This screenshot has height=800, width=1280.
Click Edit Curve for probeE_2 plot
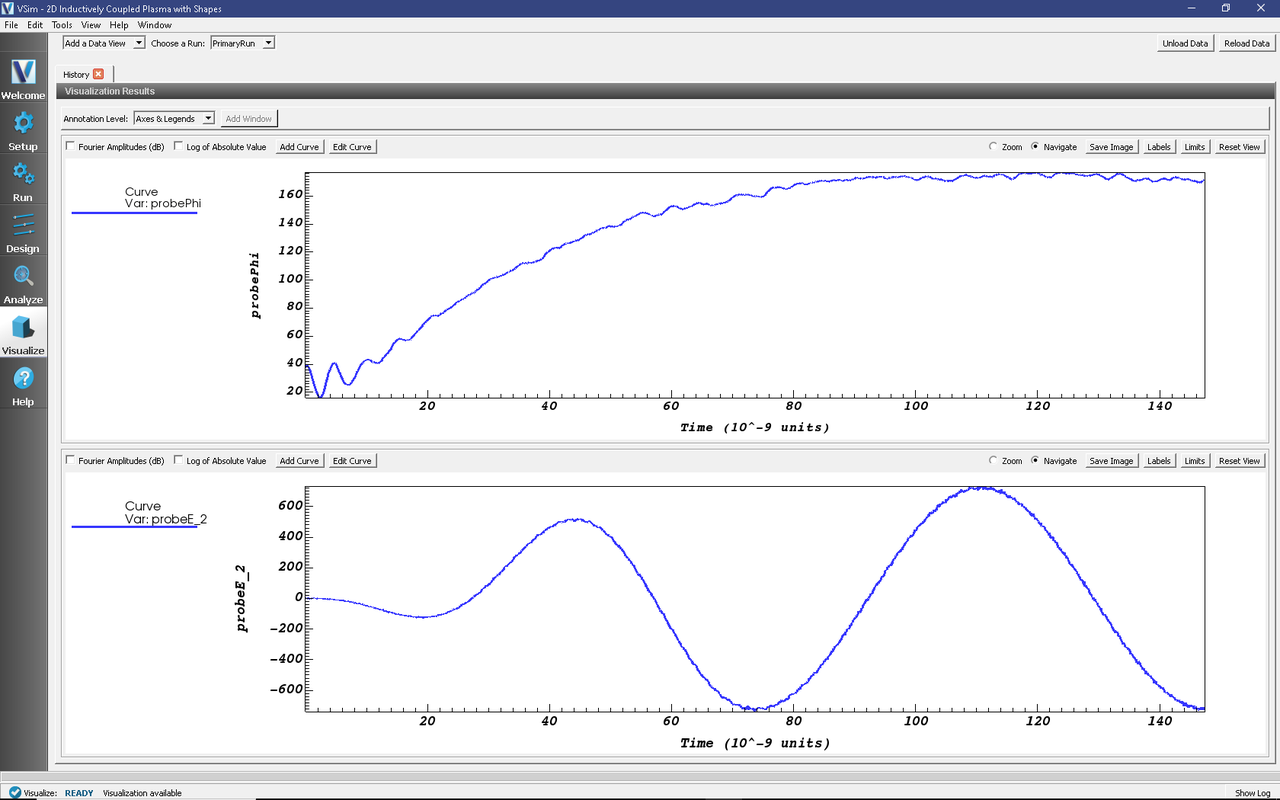(352, 461)
